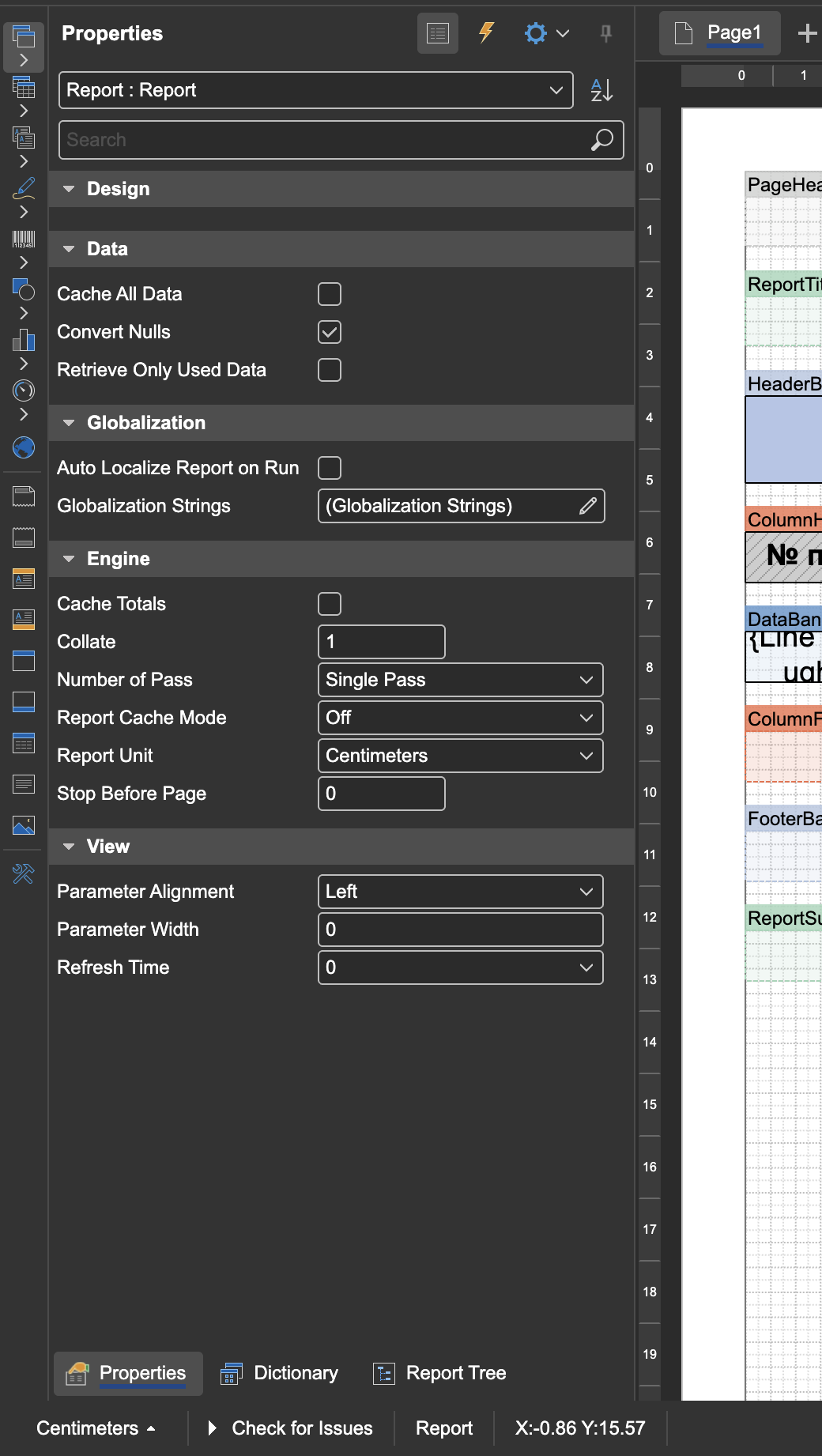Pick the Page Header band tool

[24, 496]
